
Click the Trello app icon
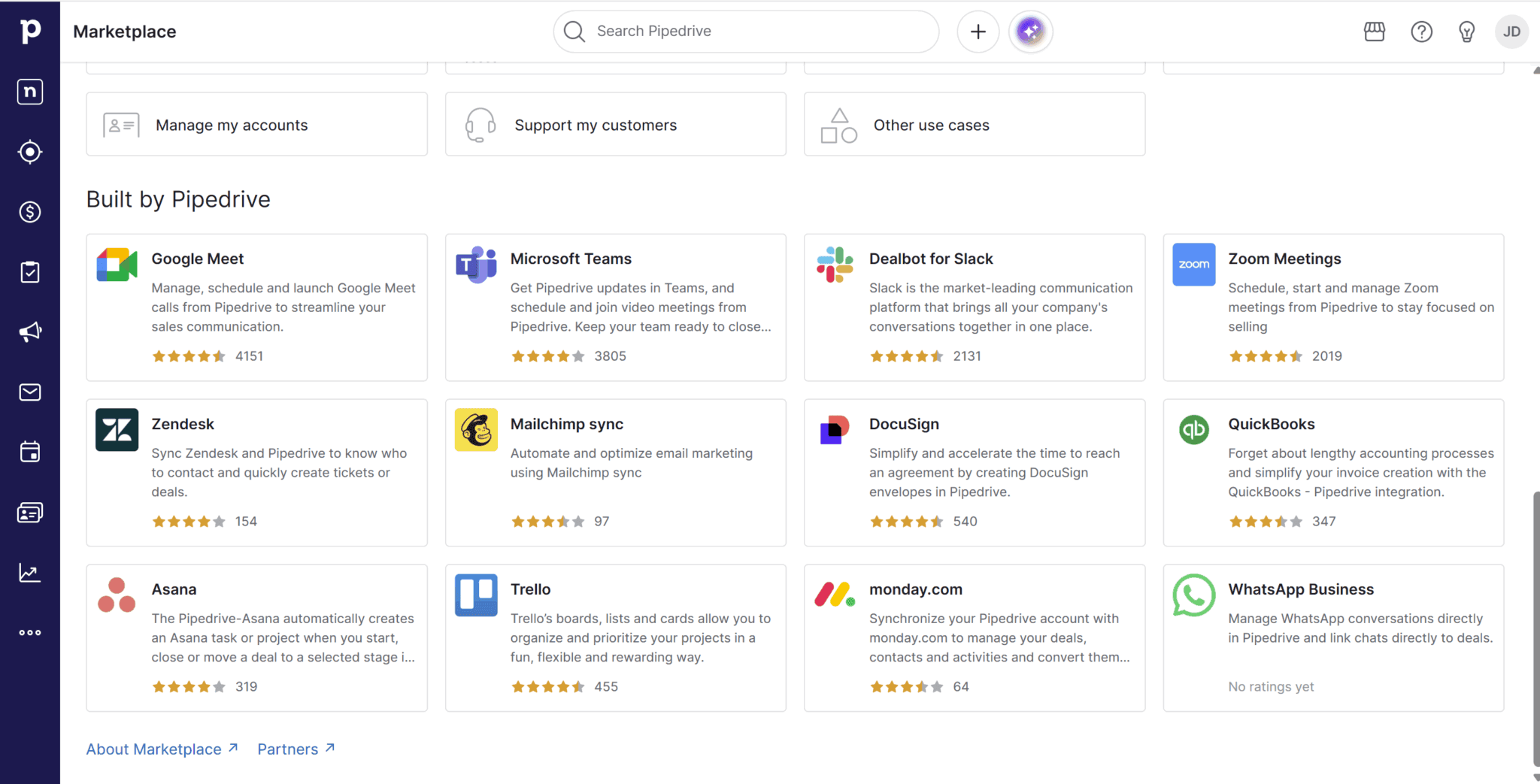[476, 595]
